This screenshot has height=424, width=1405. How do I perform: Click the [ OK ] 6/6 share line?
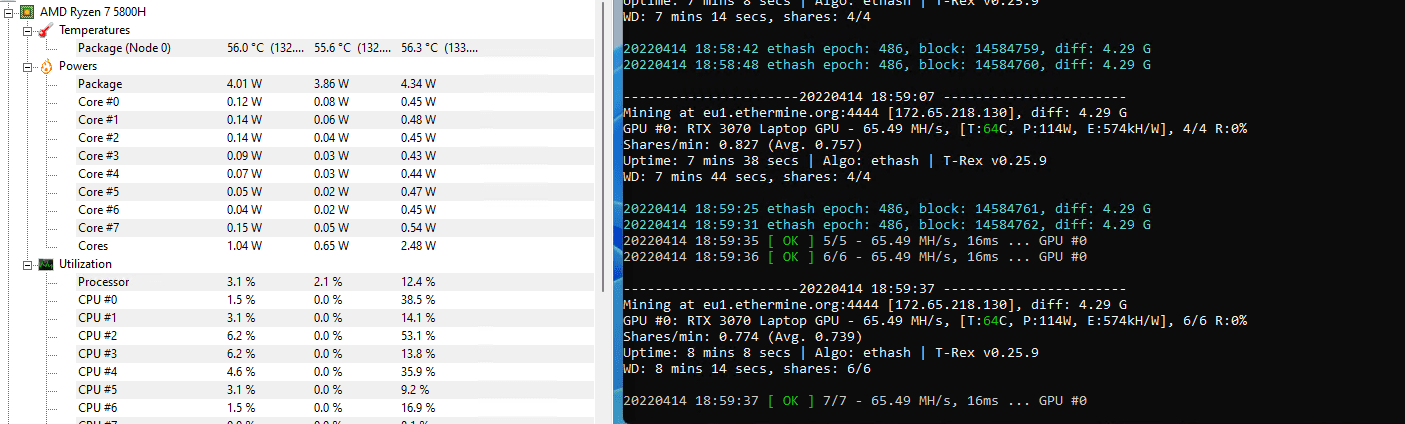point(854,257)
